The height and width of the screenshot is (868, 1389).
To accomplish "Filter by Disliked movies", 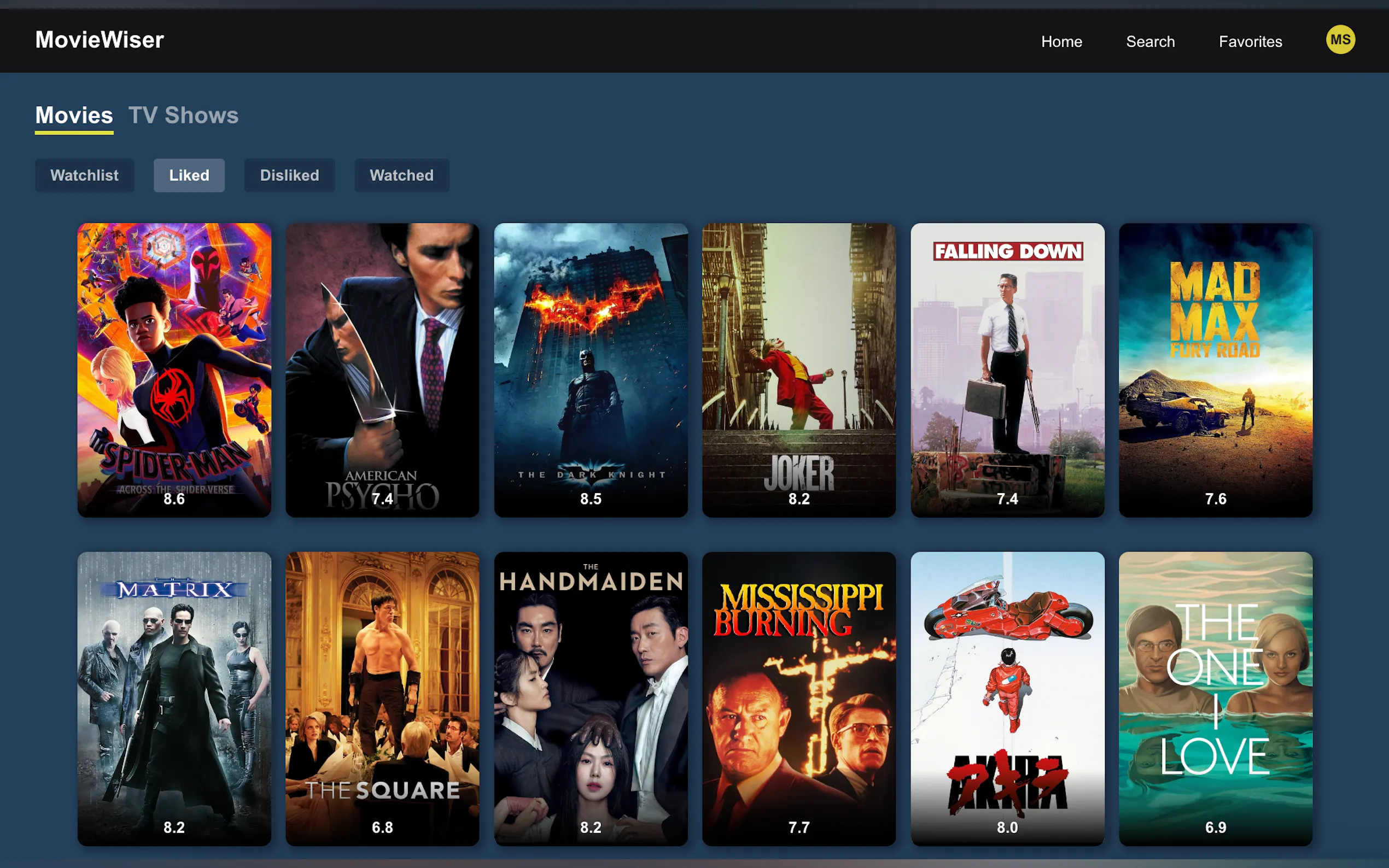I will pos(289,175).
